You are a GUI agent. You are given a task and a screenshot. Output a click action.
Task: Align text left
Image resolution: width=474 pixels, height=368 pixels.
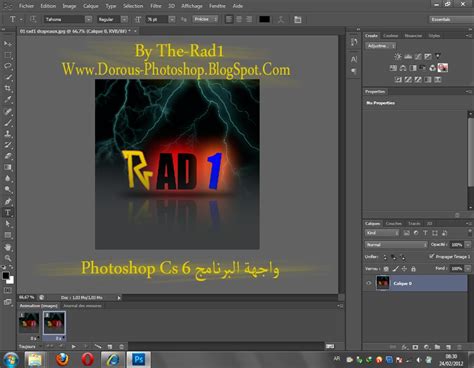[x=229, y=19]
